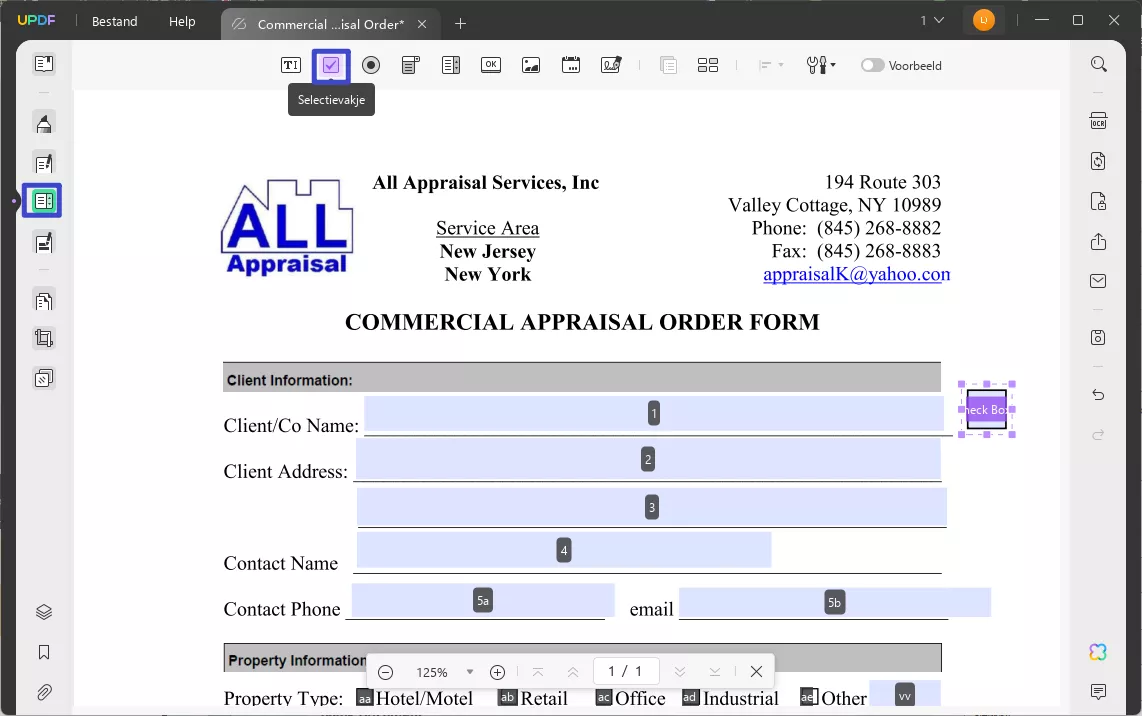
Task: Click the Share upload icon
Action: tap(1098, 241)
